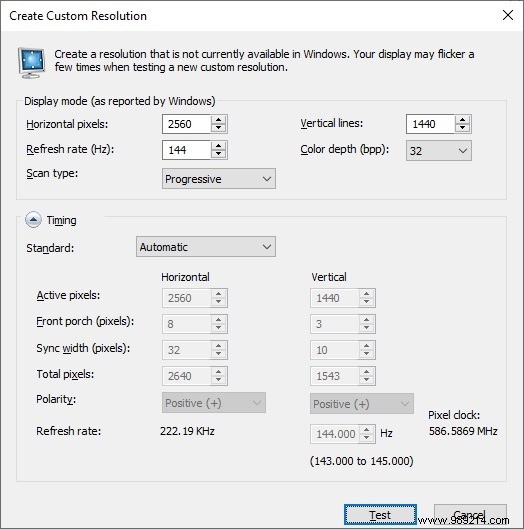
Task: Decrease Horizontal Front porch down arrow
Action: [x=219, y=328]
